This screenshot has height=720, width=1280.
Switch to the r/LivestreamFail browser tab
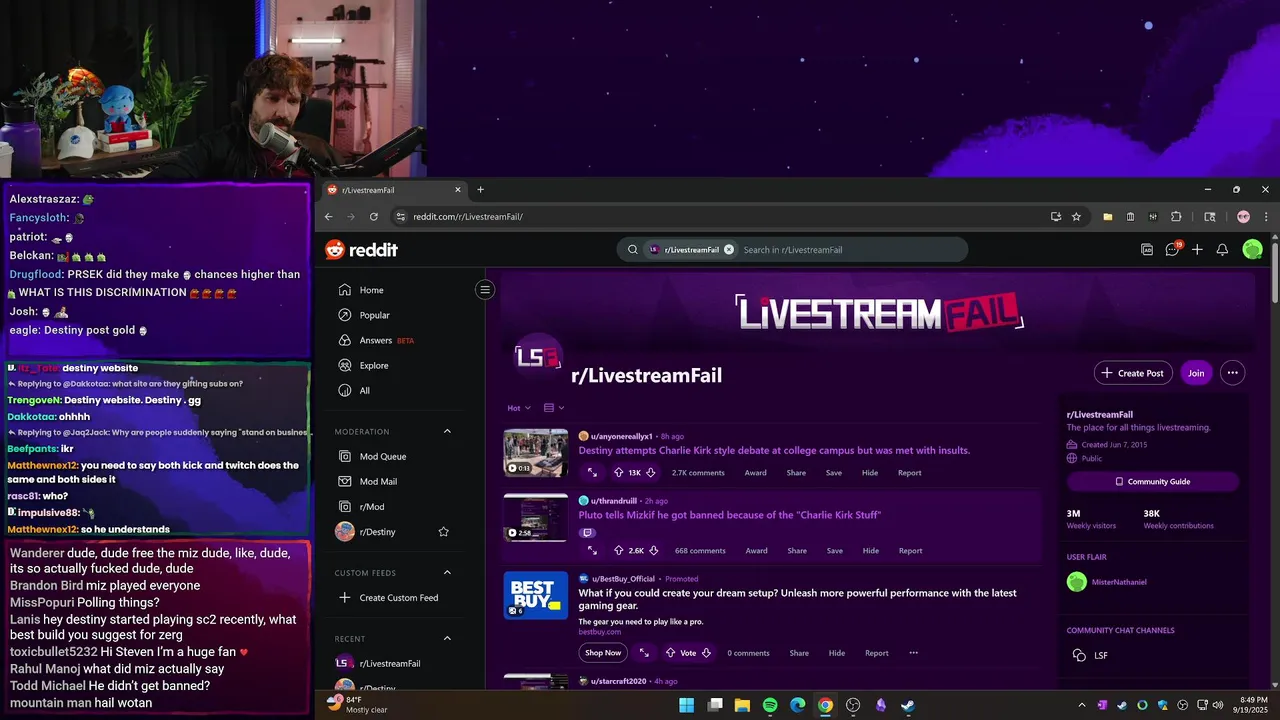[394, 190]
